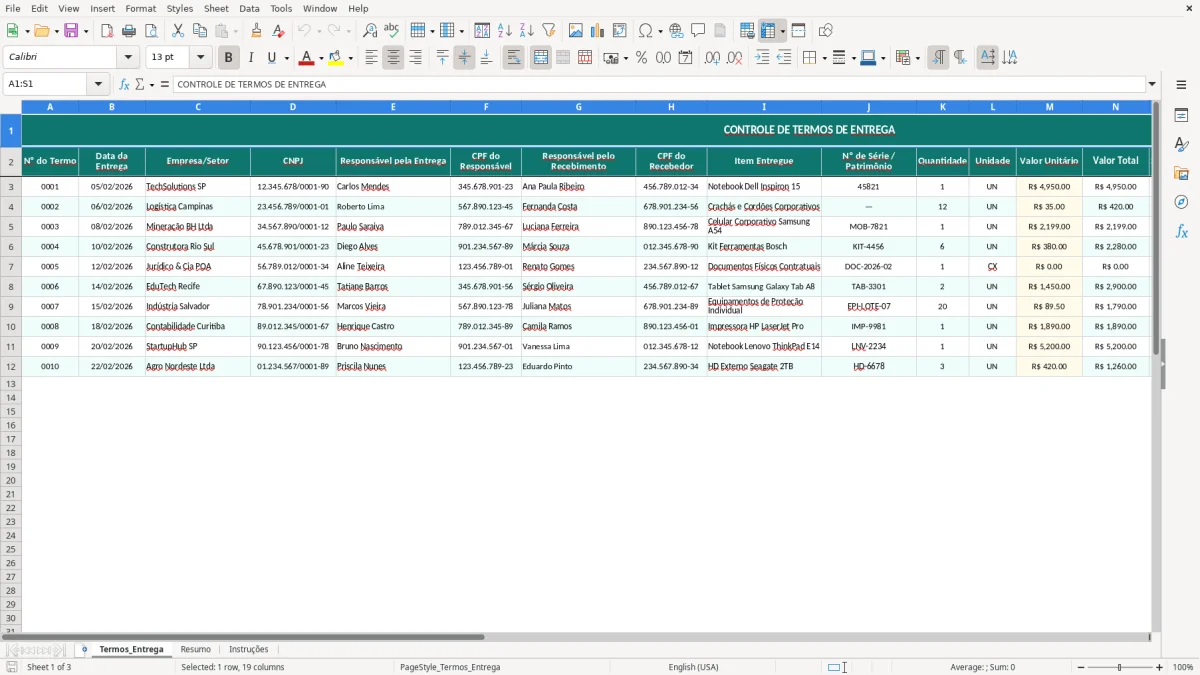Screen dimensions: 1200x675
Task: Insert a chart
Action: pos(598,31)
